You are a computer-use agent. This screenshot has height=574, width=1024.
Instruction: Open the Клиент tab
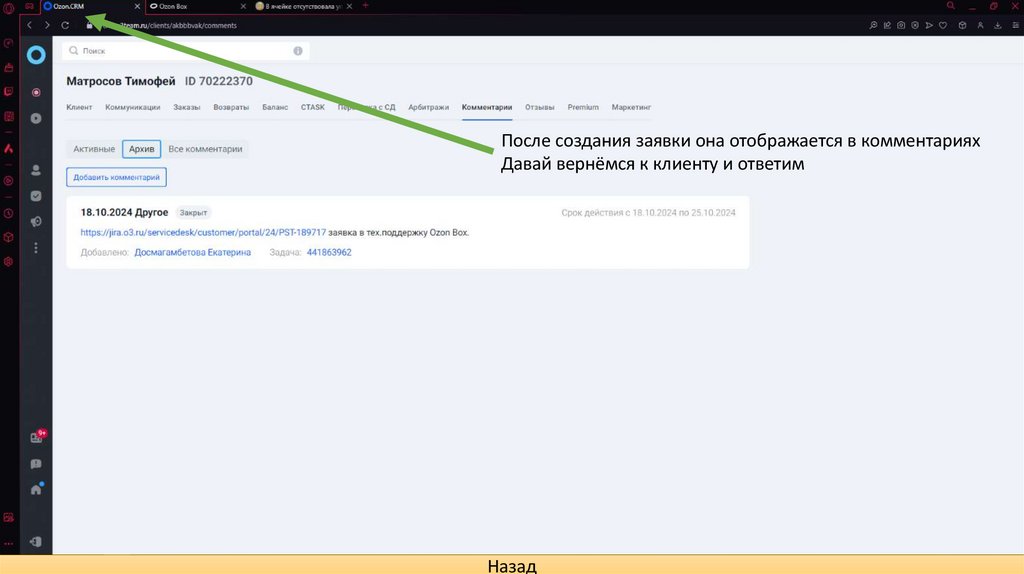click(79, 107)
